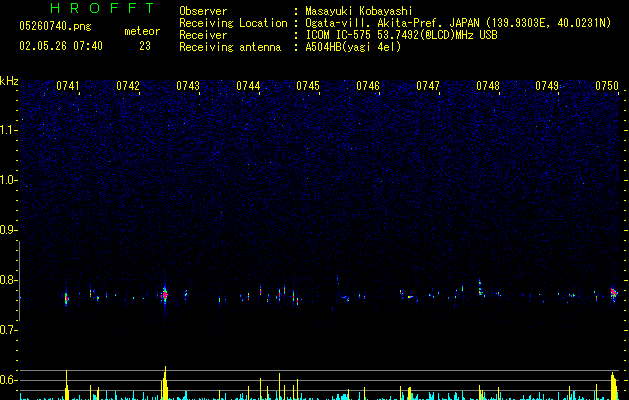Click the kHz axis unit label
This screenshot has width=629, height=400.
click(9, 81)
